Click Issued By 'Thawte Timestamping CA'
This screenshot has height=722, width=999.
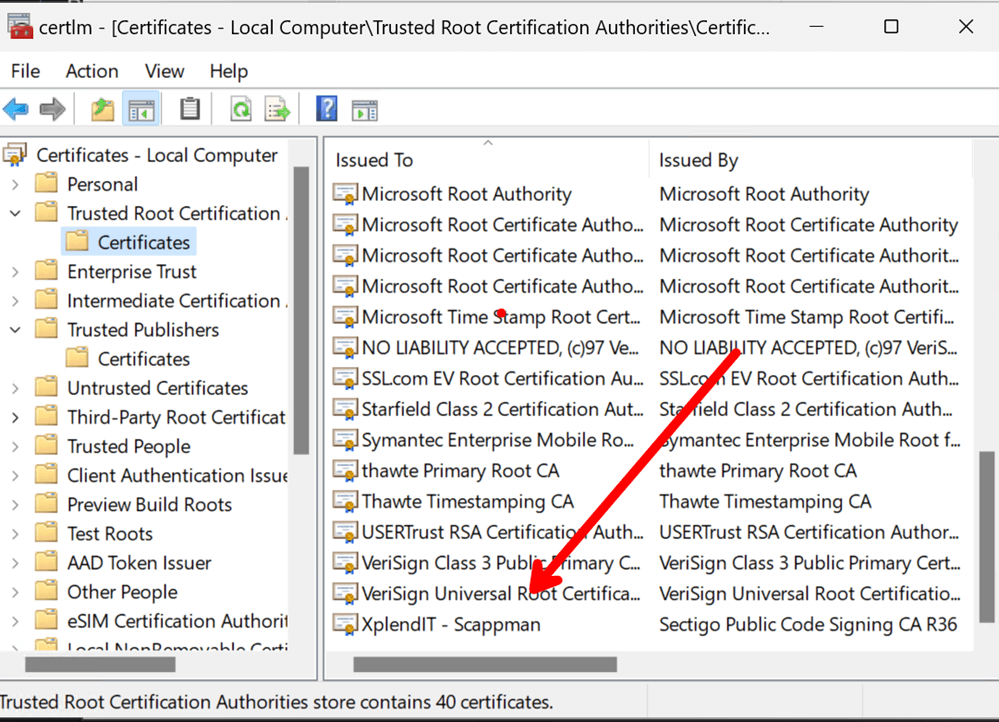point(765,502)
